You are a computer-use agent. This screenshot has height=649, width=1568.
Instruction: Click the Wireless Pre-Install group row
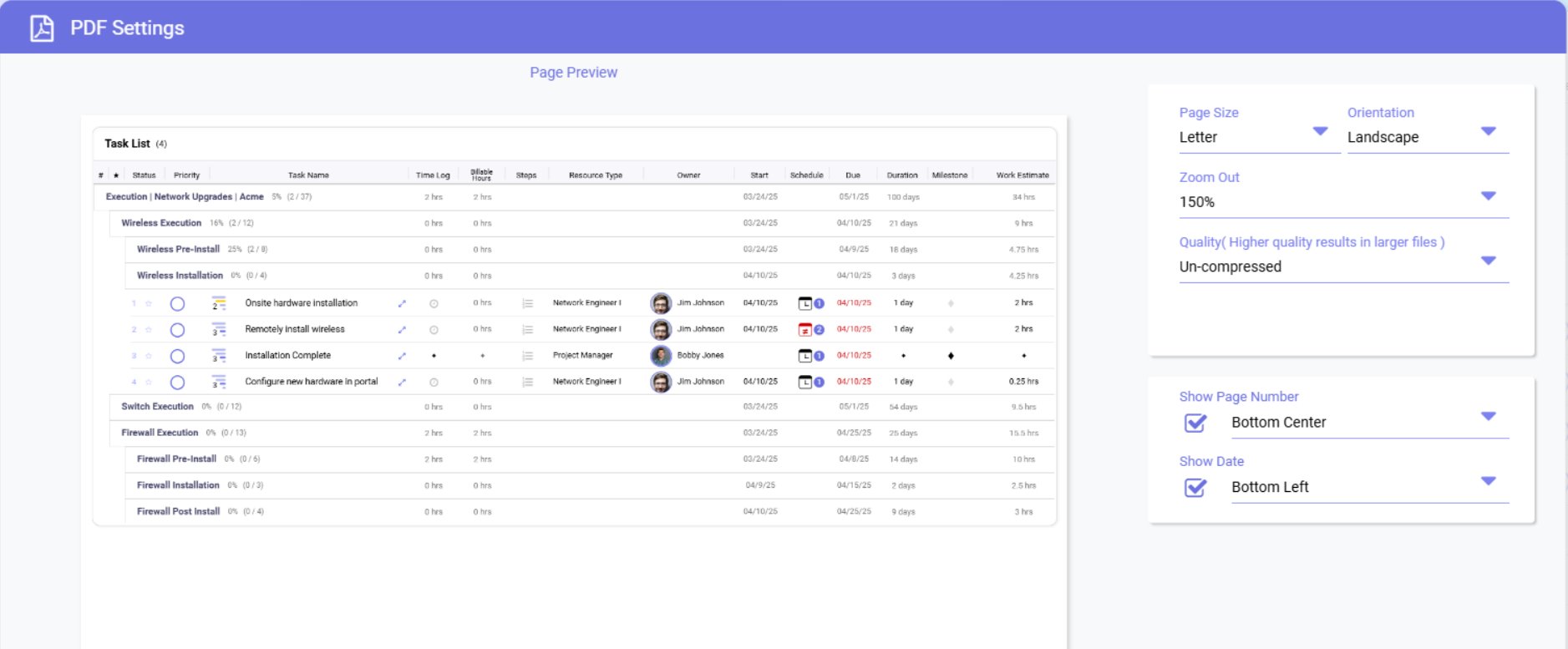pyautogui.click(x=178, y=249)
